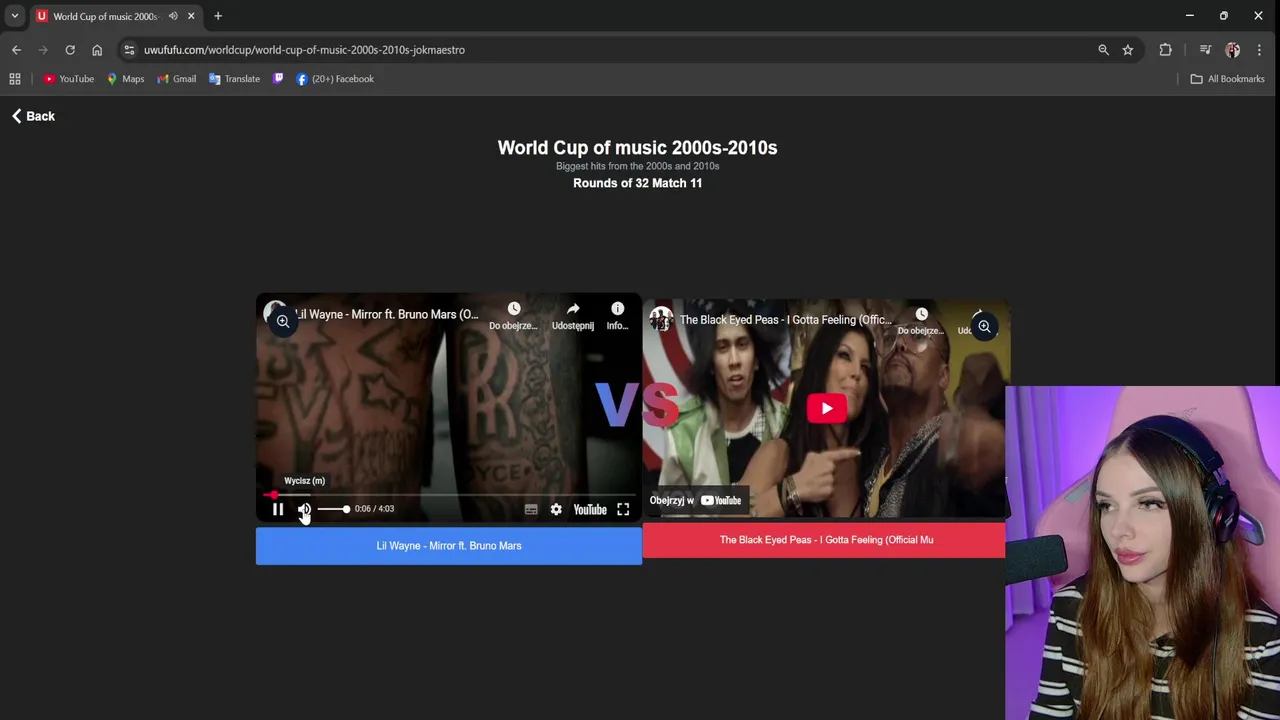The width and height of the screenshot is (1280, 720).
Task: Open the zoom magnifier in address bar
Action: [1103, 50]
